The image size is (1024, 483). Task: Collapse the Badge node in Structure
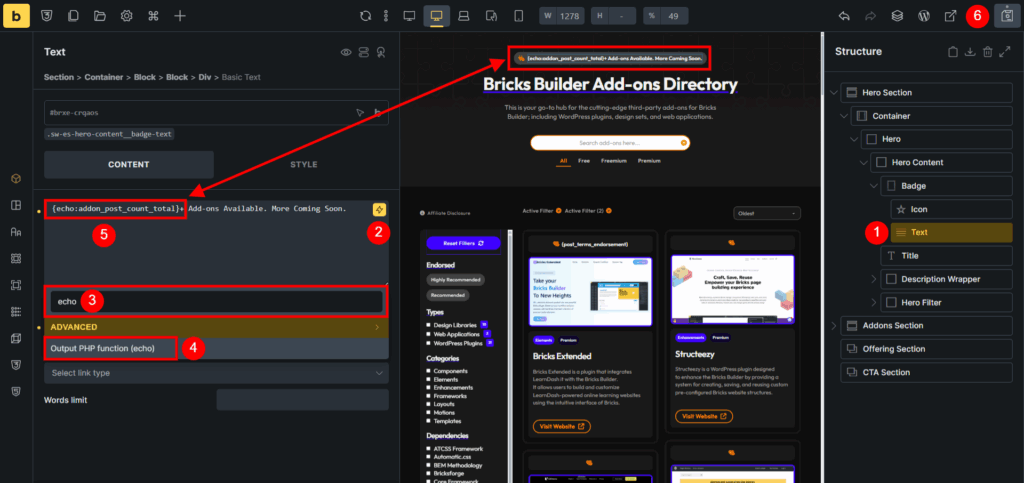pyautogui.click(x=874, y=186)
